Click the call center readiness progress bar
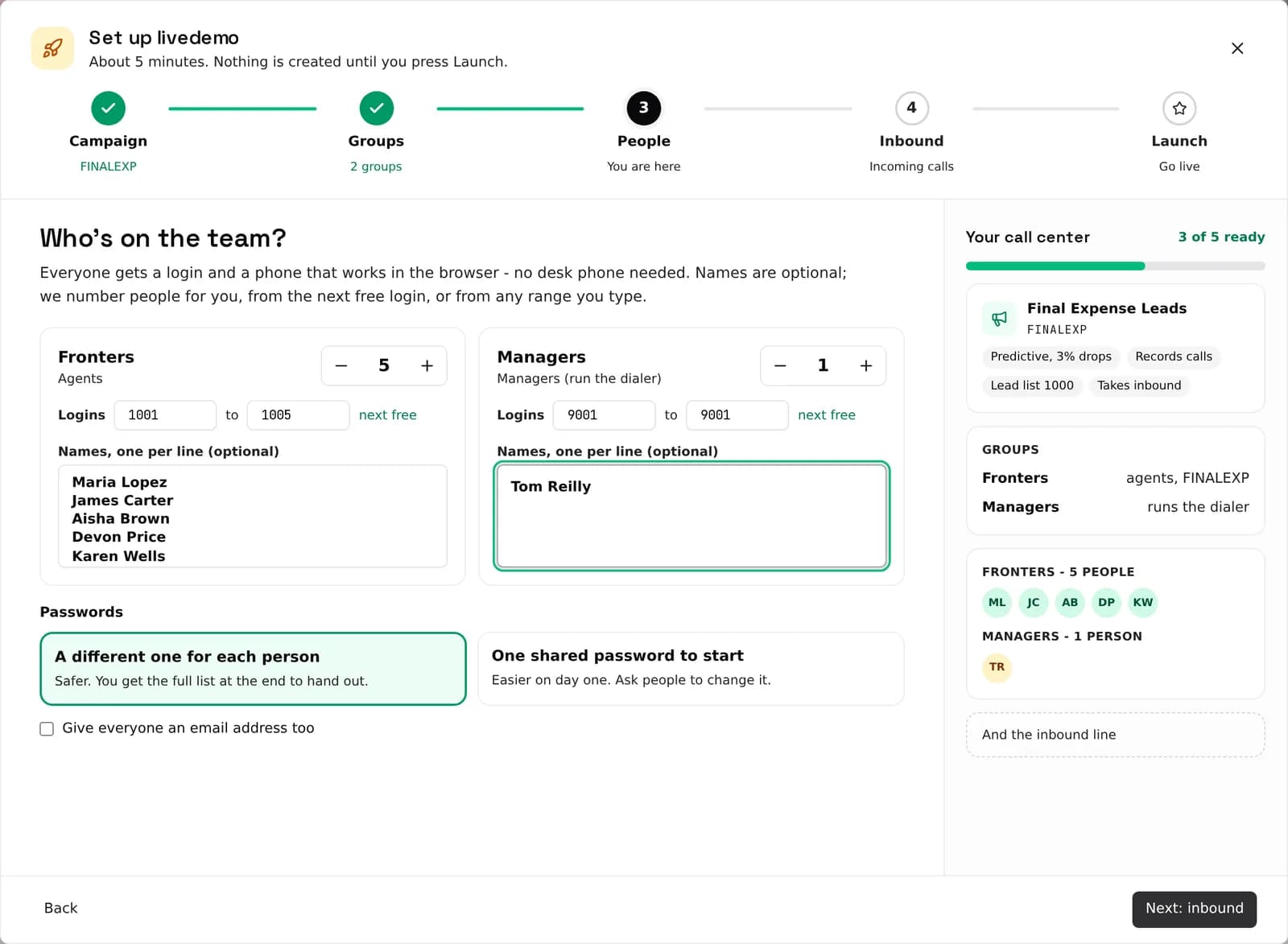 1115,266
